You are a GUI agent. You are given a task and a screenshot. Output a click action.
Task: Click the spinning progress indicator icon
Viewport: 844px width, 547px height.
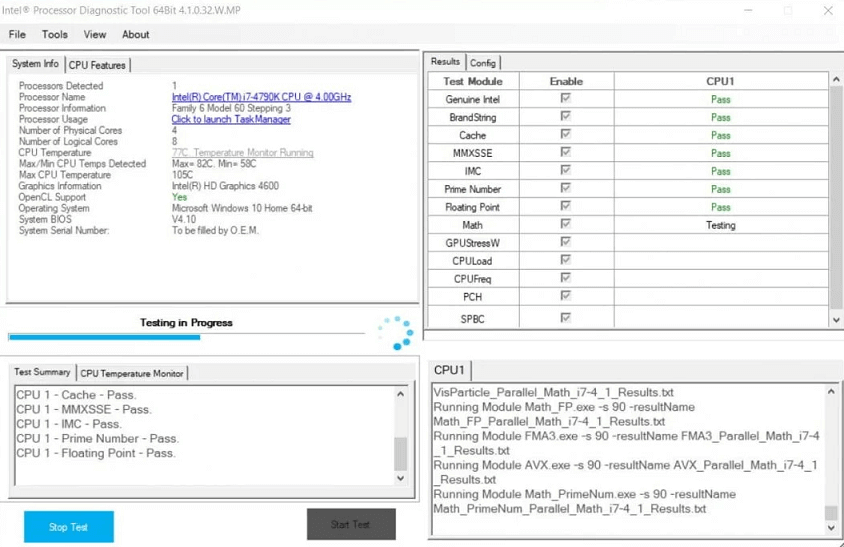tap(396, 333)
